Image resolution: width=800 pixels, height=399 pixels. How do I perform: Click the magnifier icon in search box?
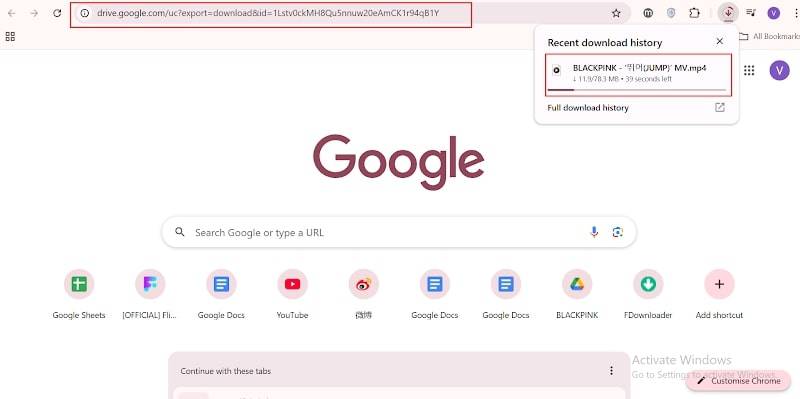pos(179,232)
